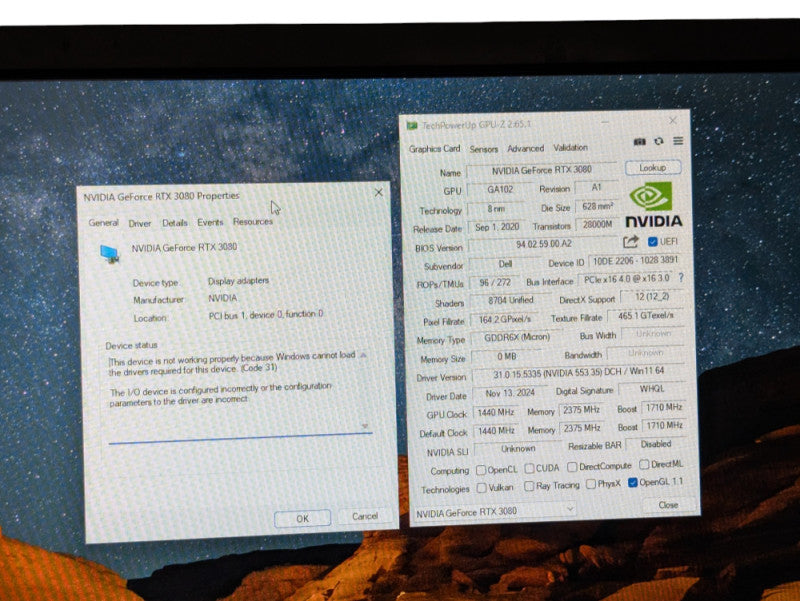Click the BIOS export share icon
This screenshot has width=800, height=601.
click(x=631, y=242)
